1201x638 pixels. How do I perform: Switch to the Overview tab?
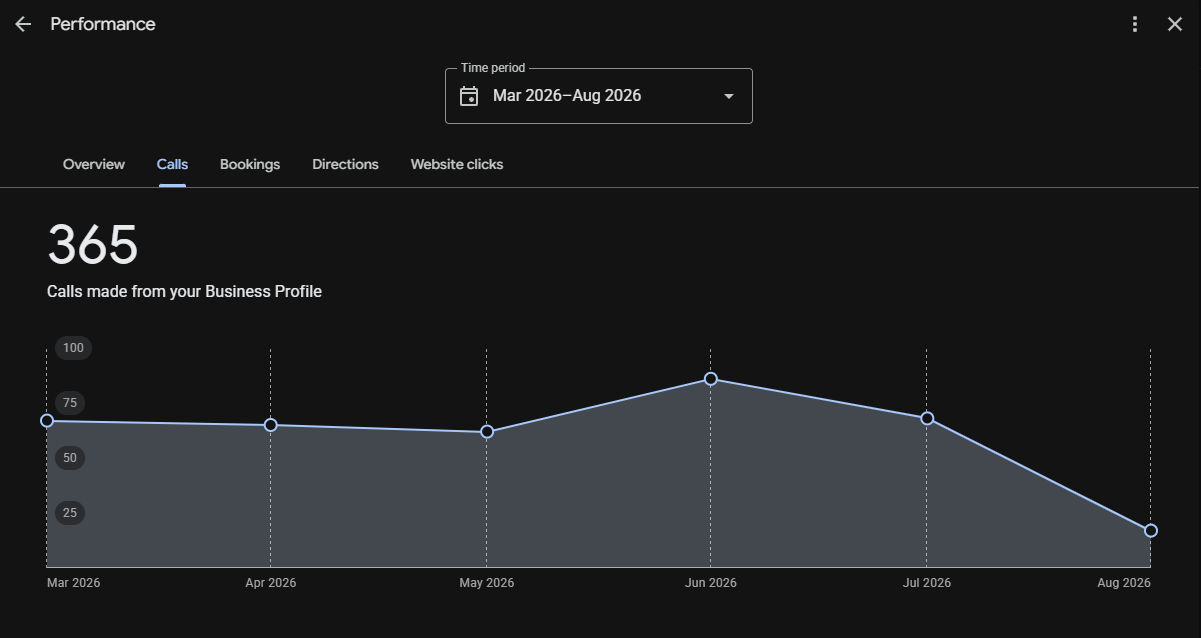tap(94, 164)
